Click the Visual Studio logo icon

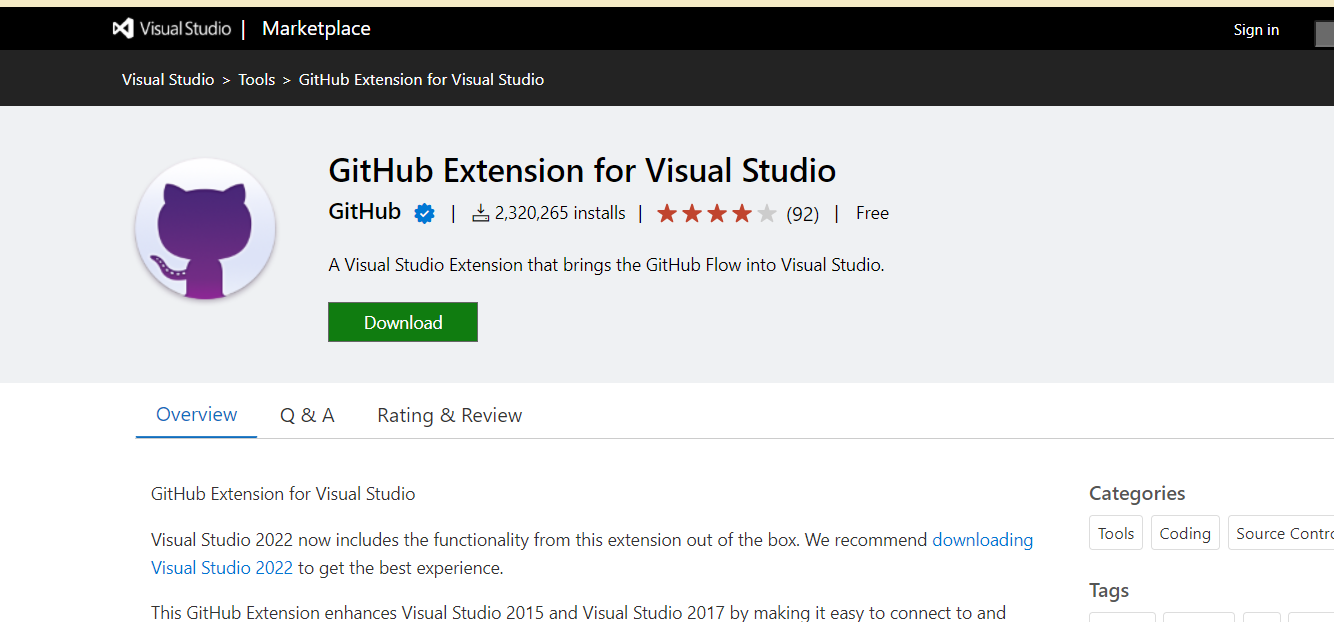123,29
